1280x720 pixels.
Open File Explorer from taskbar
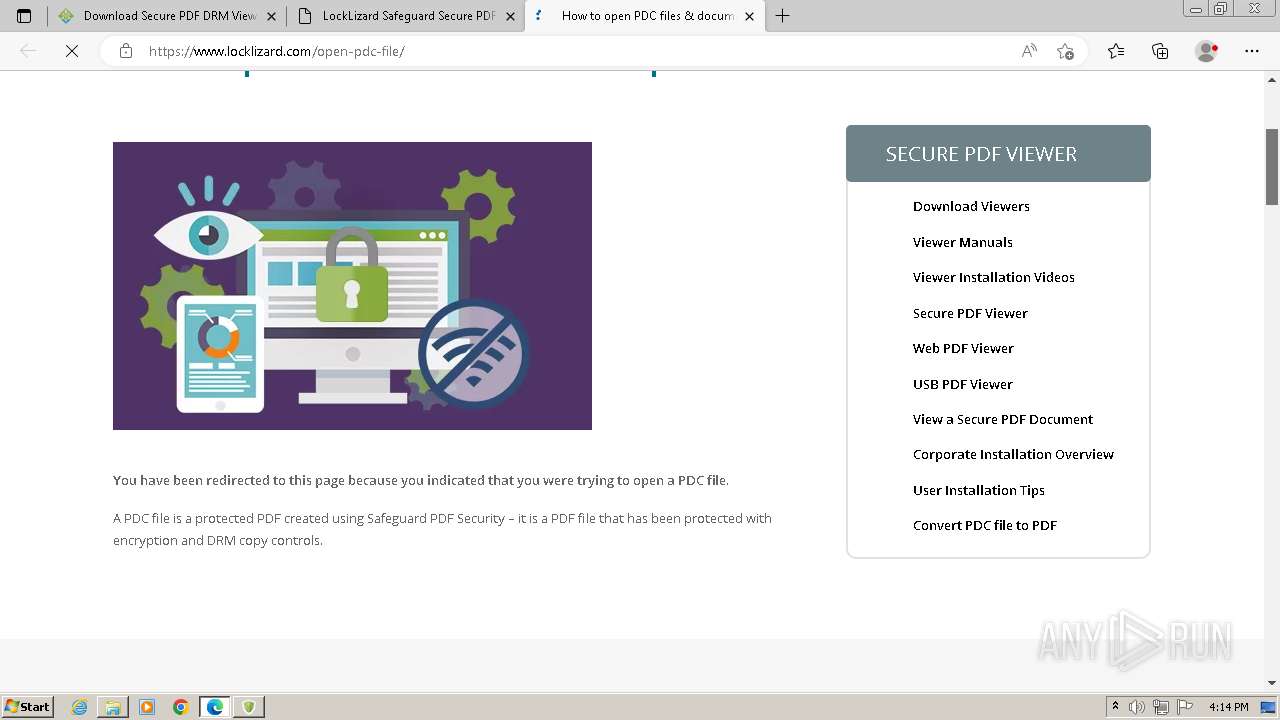113,707
